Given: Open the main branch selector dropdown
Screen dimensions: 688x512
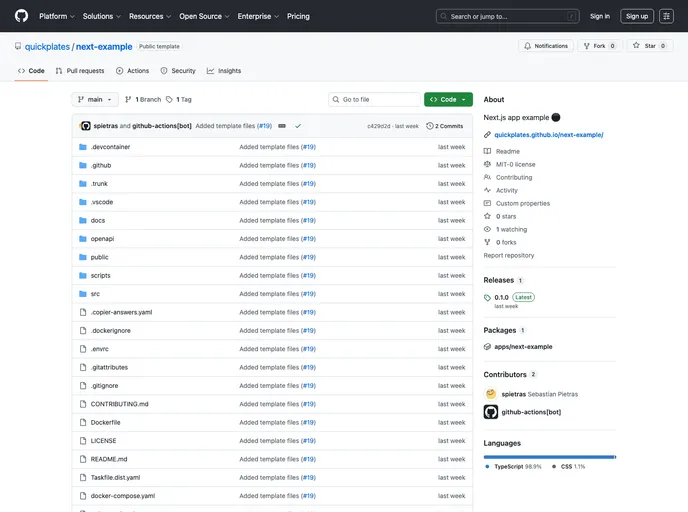Looking at the screenshot, I should point(95,100).
